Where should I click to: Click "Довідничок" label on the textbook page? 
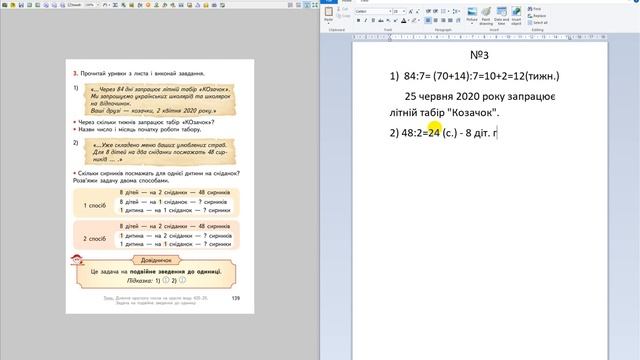click(x=156, y=260)
